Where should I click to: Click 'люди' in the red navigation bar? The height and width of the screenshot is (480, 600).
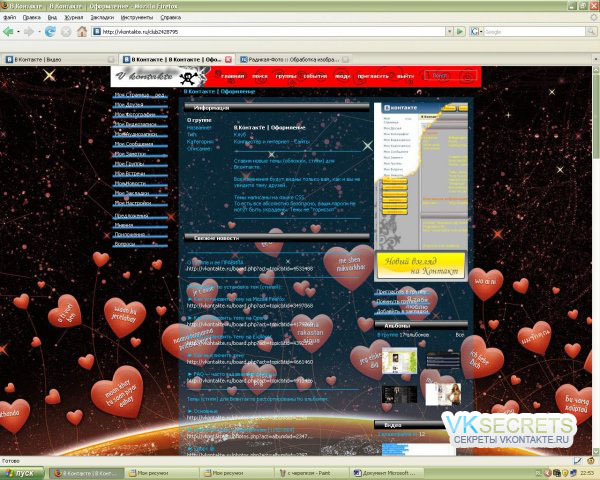pyautogui.click(x=342, y=76)
